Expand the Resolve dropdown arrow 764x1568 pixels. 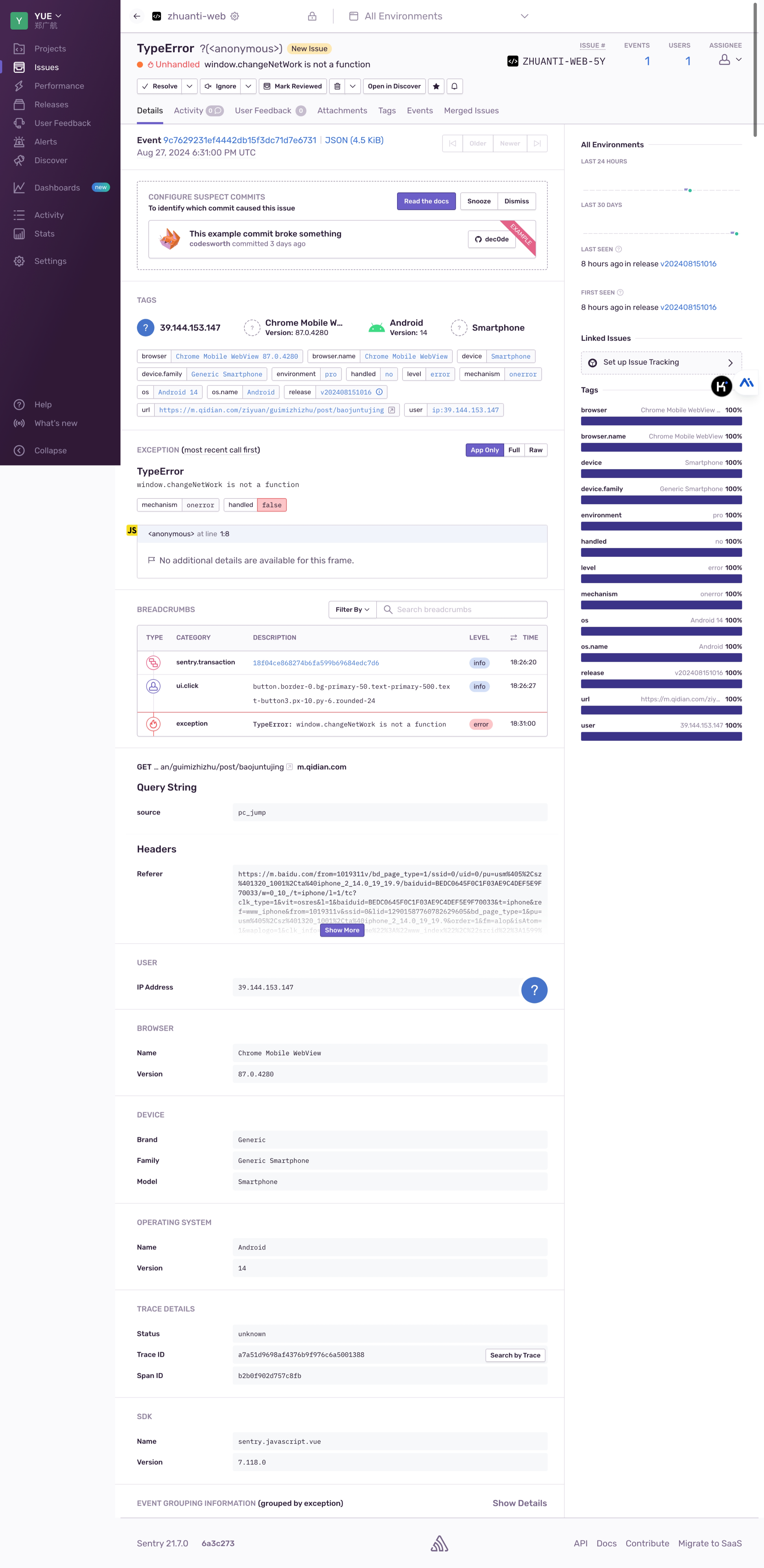pos(189,86)
